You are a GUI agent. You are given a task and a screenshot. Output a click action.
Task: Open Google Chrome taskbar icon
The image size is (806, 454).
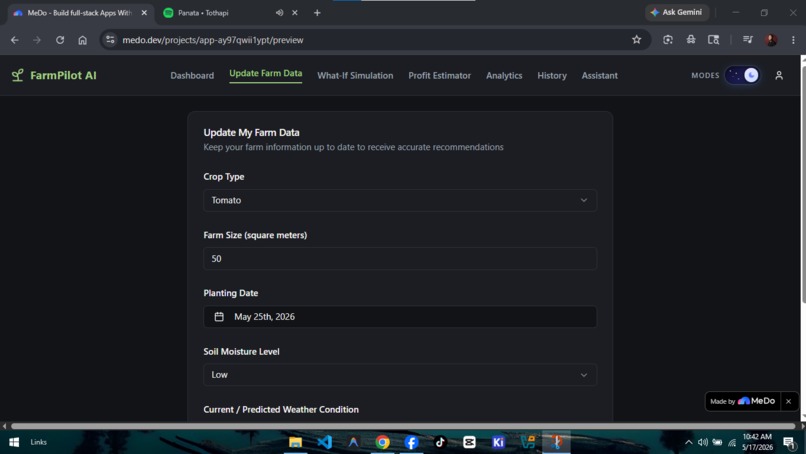[x=382, y=442]
